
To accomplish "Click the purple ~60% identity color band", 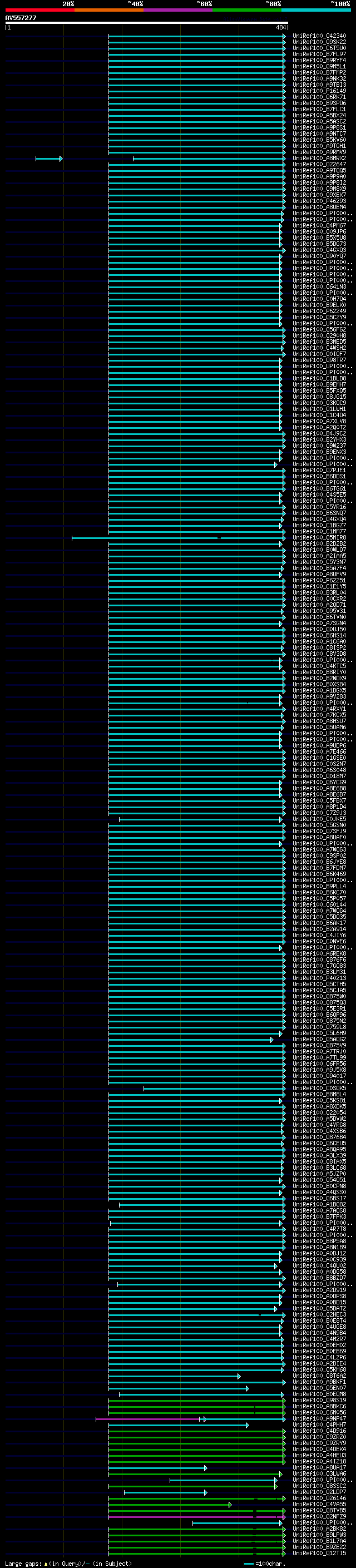I will click(x=177, y=10).
